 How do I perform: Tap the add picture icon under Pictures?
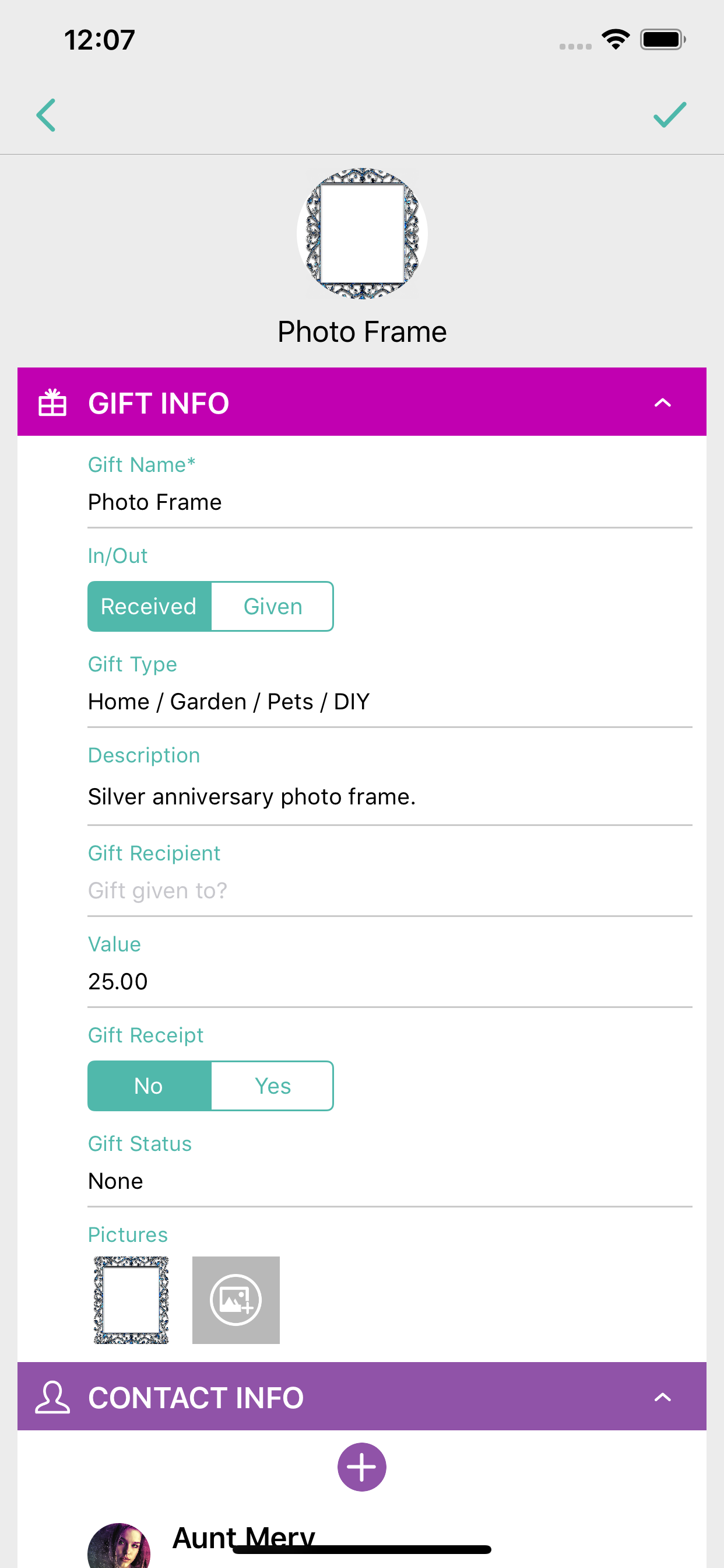click(x=236, y=1300)
